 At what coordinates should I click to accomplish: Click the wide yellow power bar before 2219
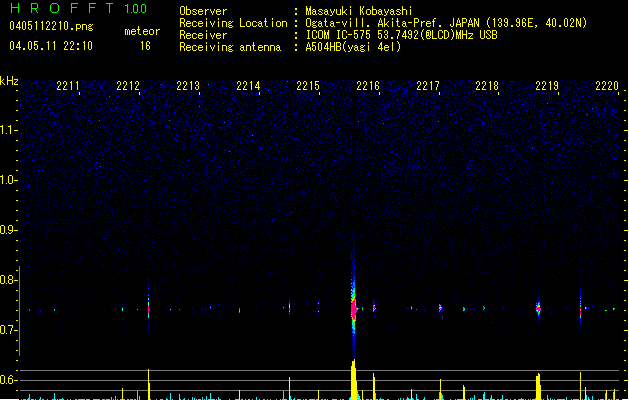(538, 386)
